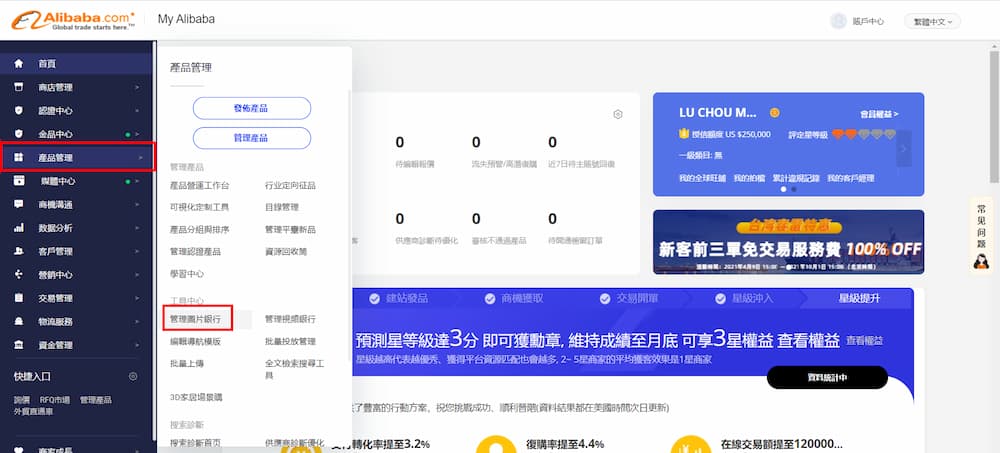Expand the 數據分析 sidebar arrow

137,228
